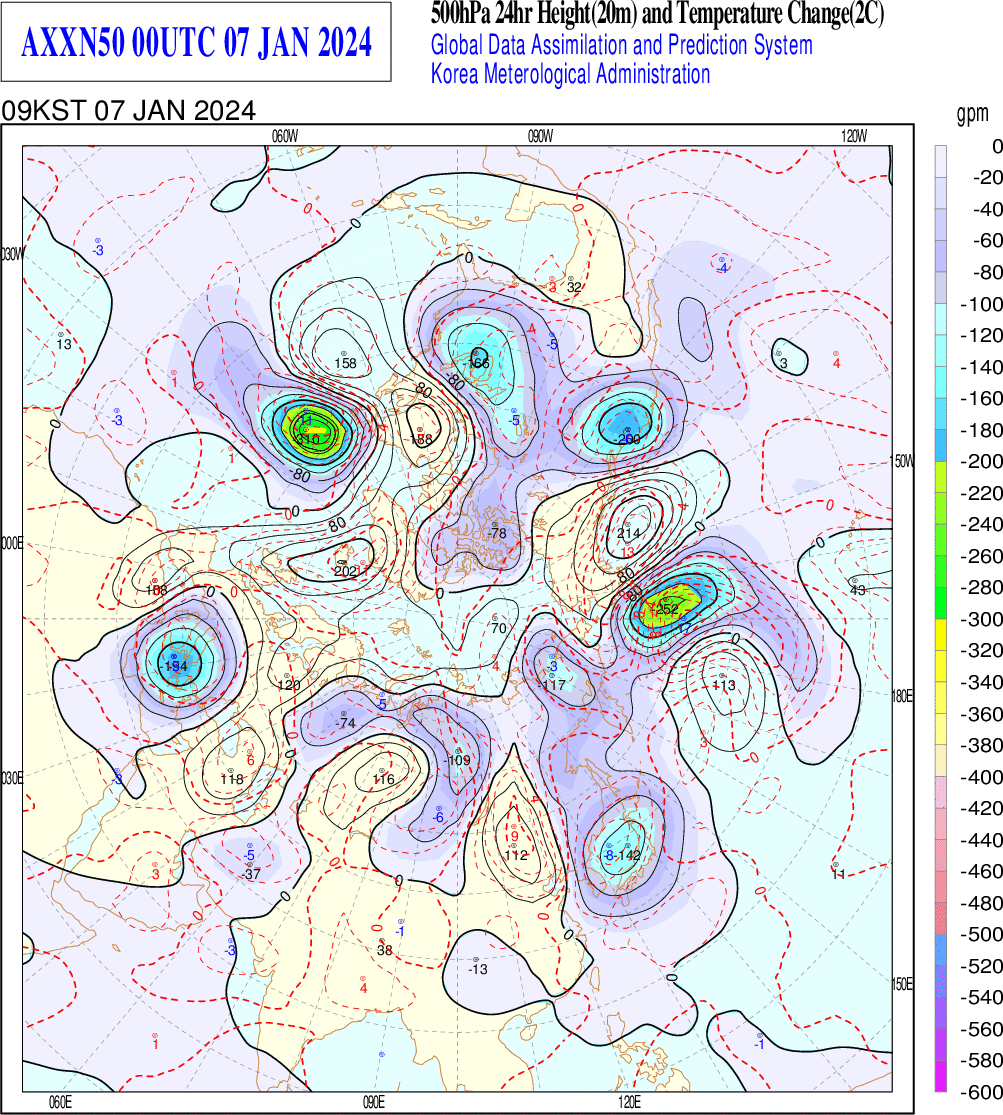Click the 70 value near the map center
The width and height of the screenshot is (1003, 1115).
pyautogui.click(x=499, y=628)
